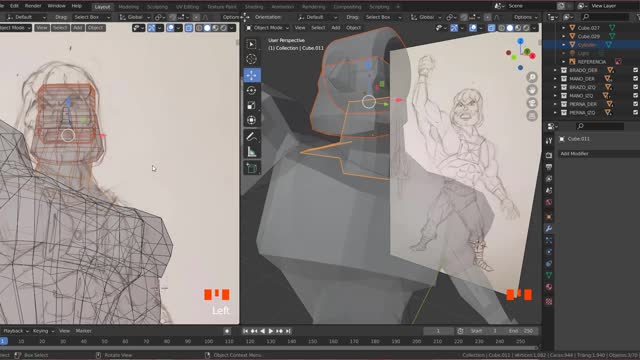Screen dimensions: 640x360
Task: Select the Cursor tool in toolbar
Action: (251, 59)
